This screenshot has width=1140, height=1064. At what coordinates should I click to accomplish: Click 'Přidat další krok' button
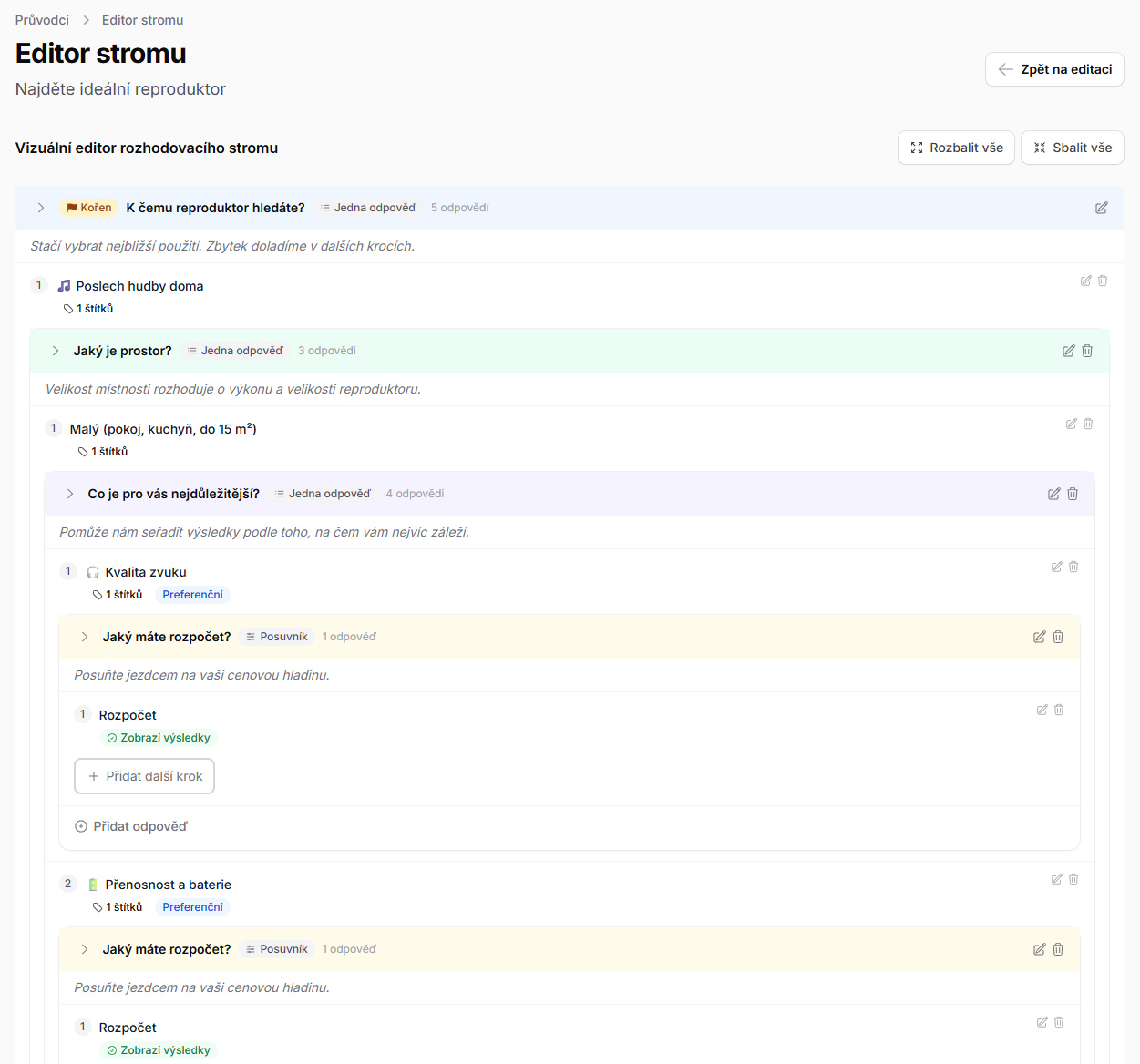point(144,776)
